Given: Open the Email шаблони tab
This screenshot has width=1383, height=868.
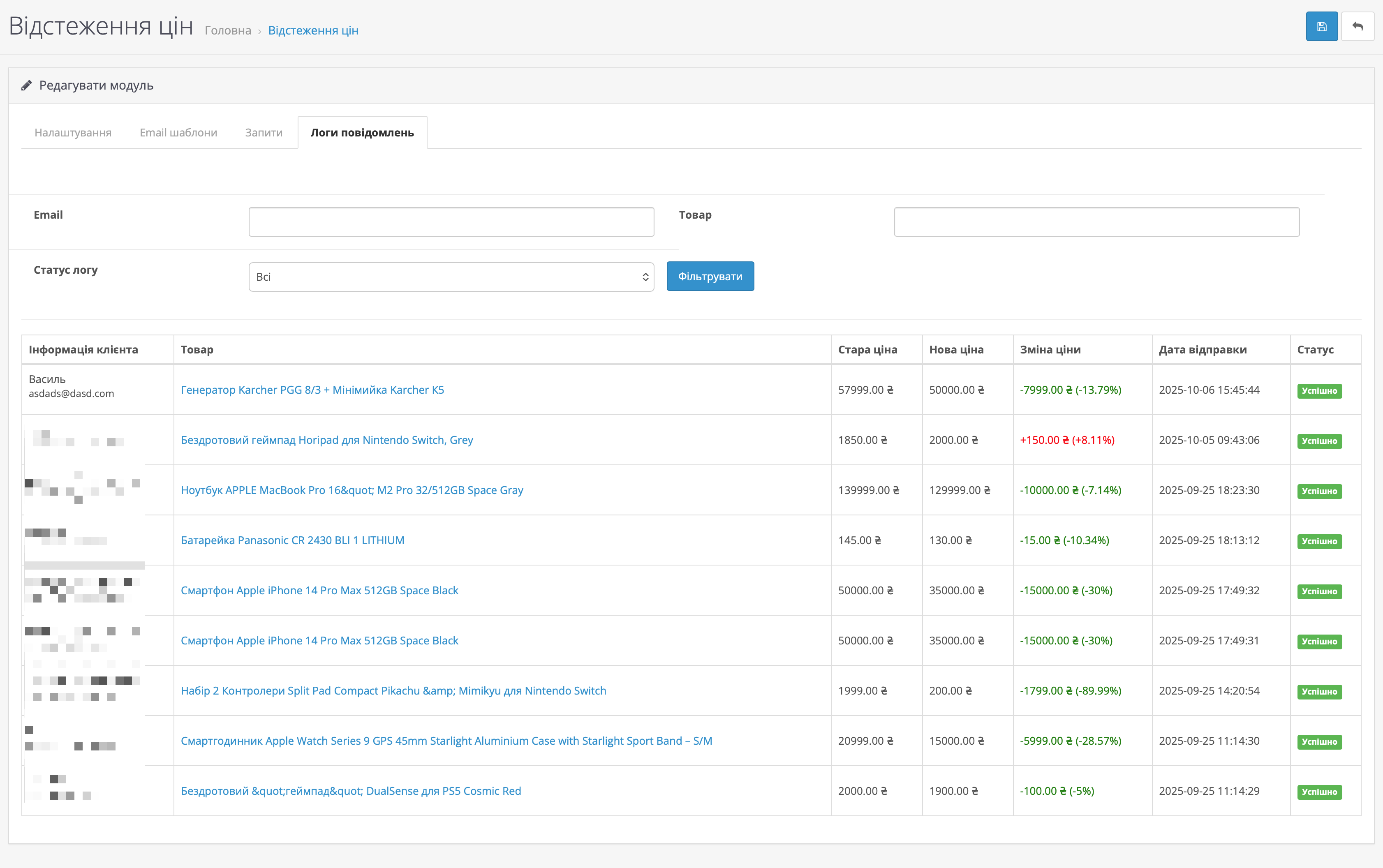Looking at the screenshot, I should coord(178,133).
